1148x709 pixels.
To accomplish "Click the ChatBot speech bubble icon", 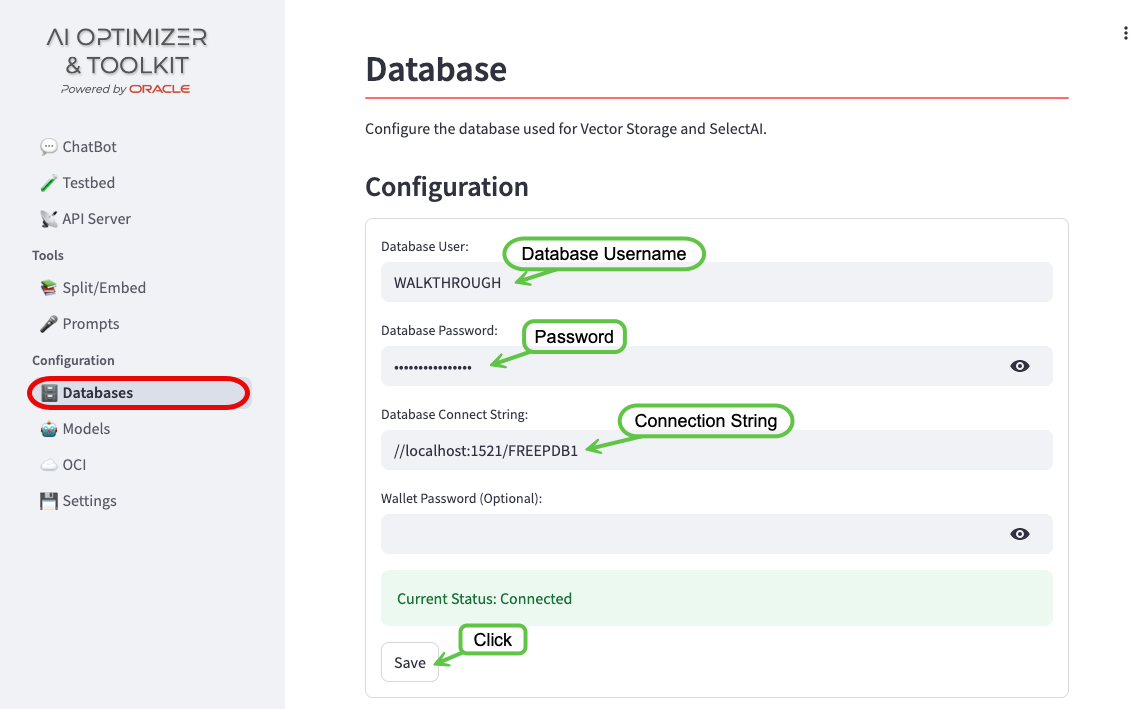I will (x=48, y=147).
